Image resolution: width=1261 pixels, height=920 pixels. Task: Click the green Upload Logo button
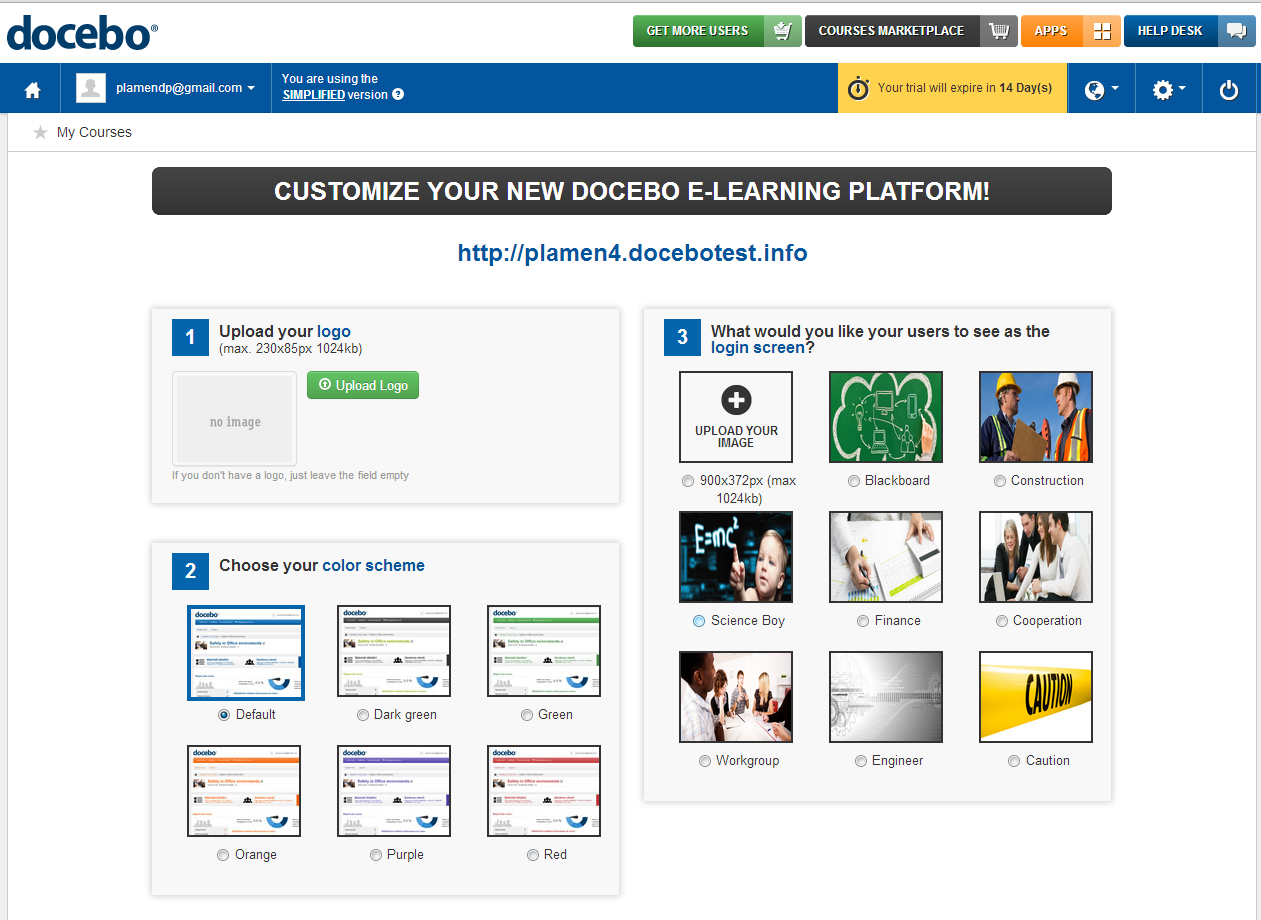[x=363, y=385]
